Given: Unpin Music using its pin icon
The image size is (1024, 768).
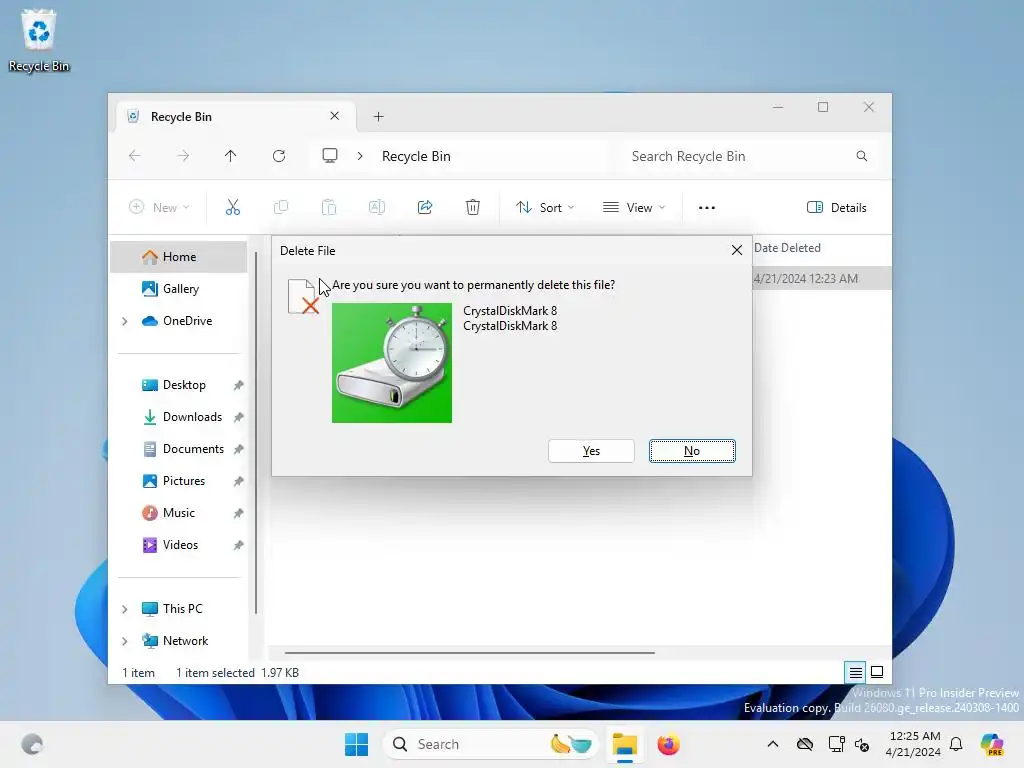Looking at the screenshot, I should tap(238, 513).
